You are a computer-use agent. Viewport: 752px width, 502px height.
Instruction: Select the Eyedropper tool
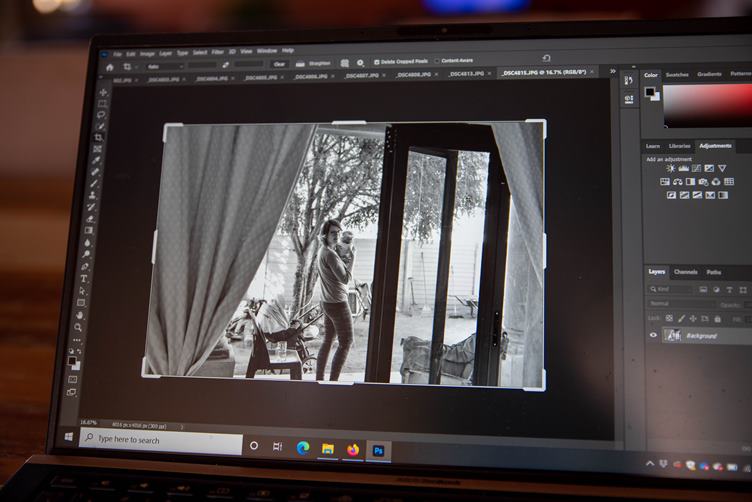click(96, 161)
